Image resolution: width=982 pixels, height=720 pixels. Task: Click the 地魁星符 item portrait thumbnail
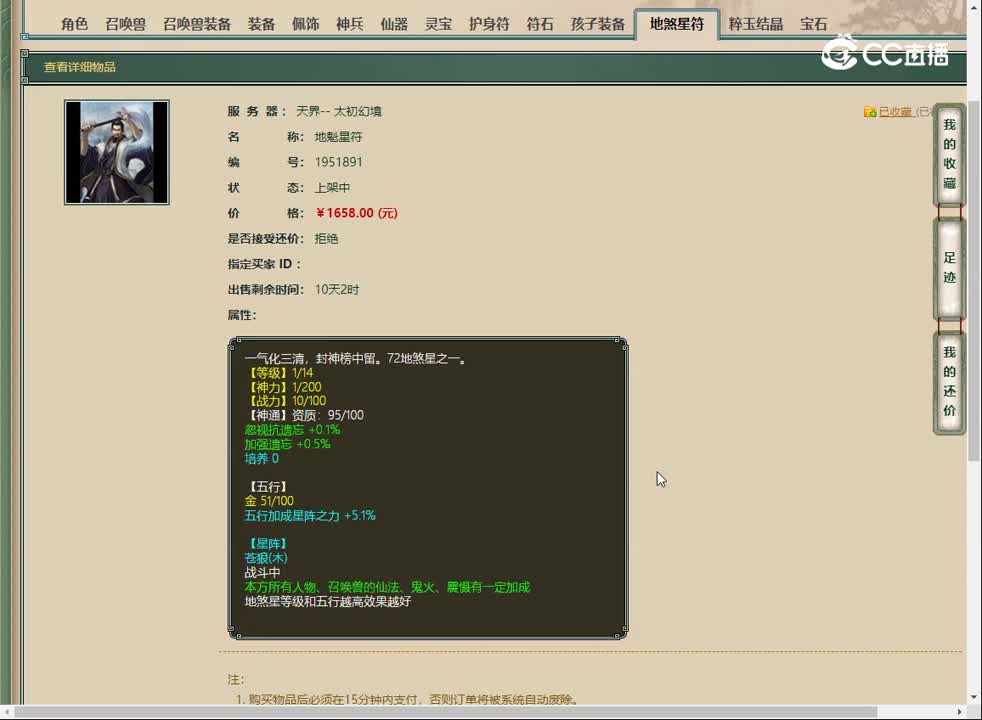[116, 152]
